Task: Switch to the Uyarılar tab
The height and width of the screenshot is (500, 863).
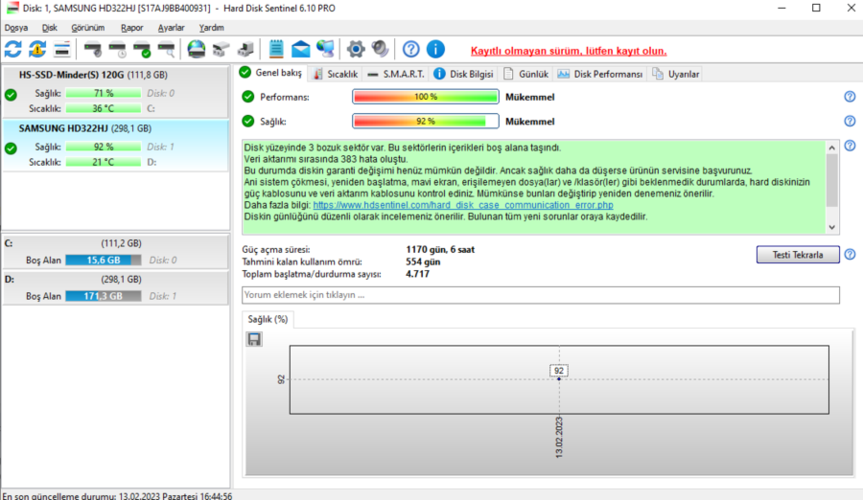Action: (676, 74)
